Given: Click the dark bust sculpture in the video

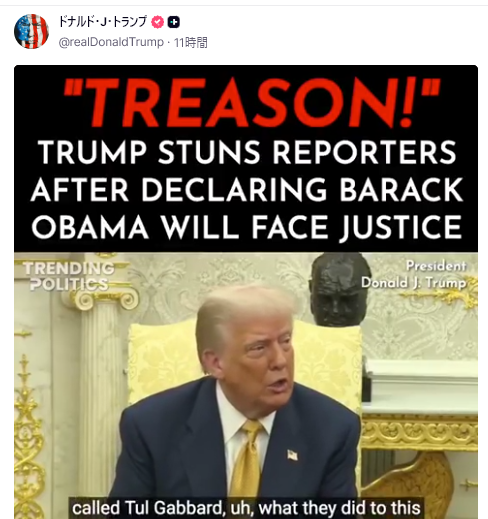Looking at the screenshot, I should point(339,289).
